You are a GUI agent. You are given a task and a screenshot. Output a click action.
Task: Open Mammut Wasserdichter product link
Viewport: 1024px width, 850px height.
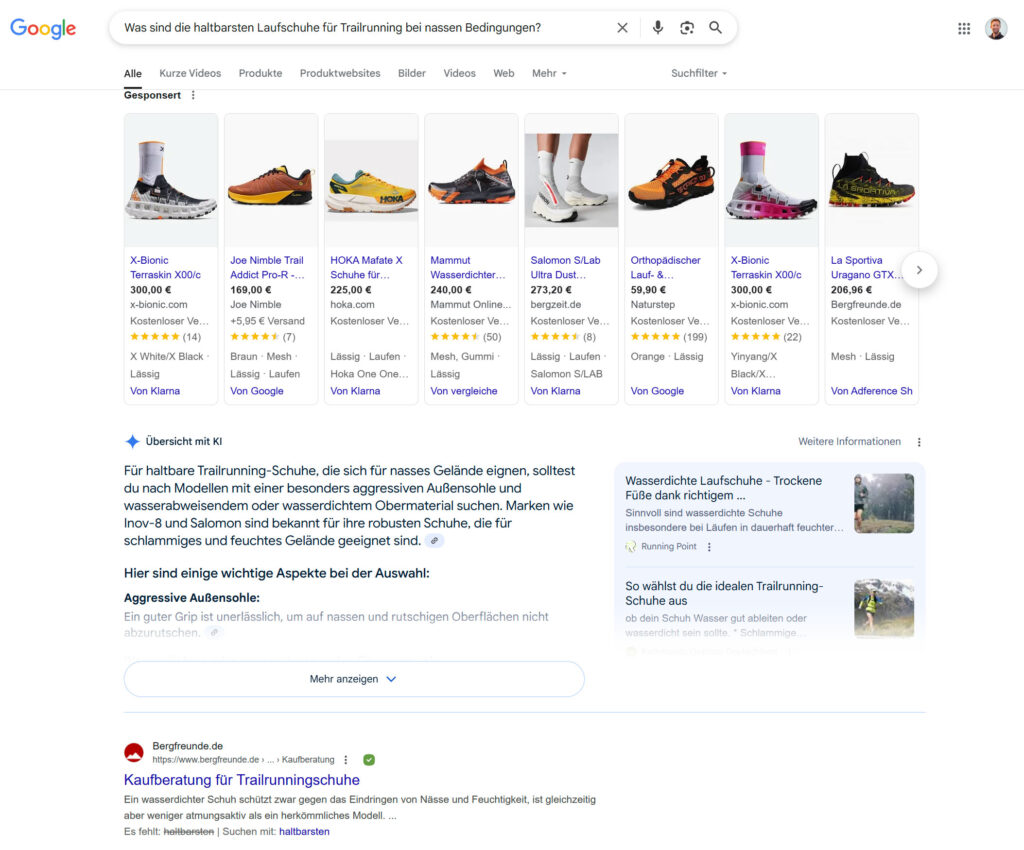point(468,268)
